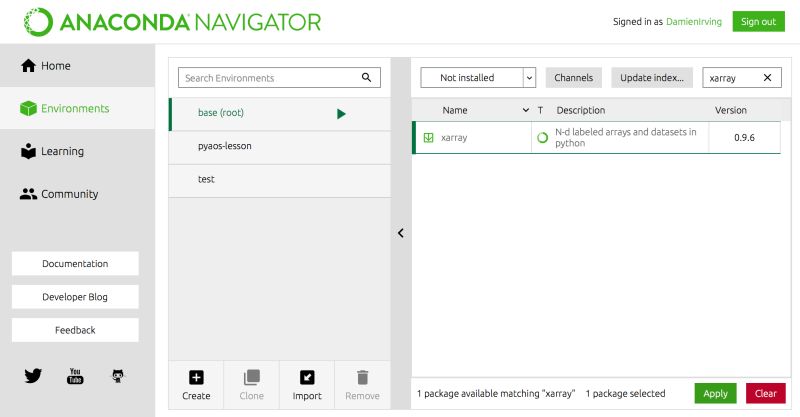Open the Documentation button
This screenshot has width=800, height=417.
tap(75, 263)
